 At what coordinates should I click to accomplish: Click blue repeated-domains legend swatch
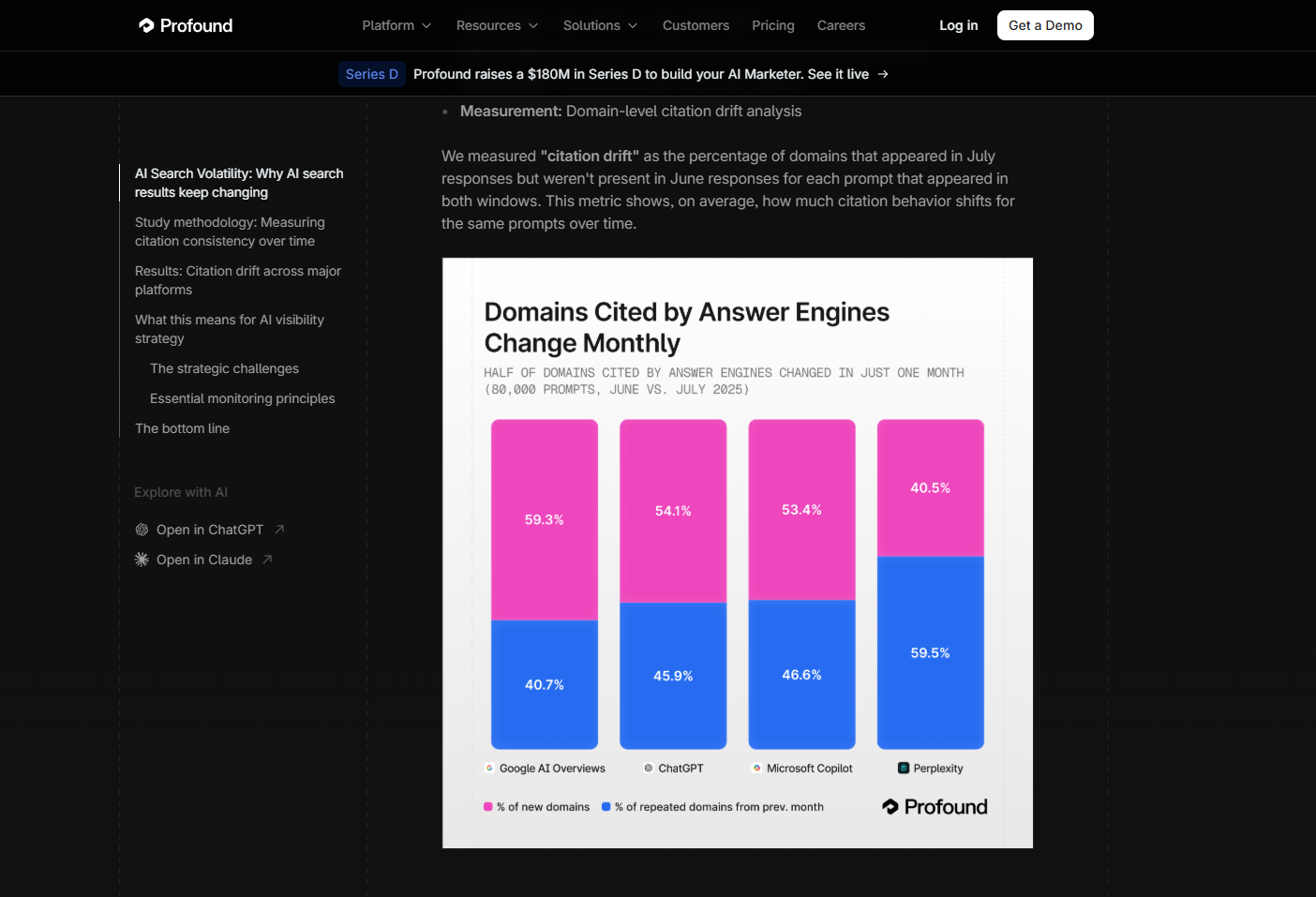606,807
